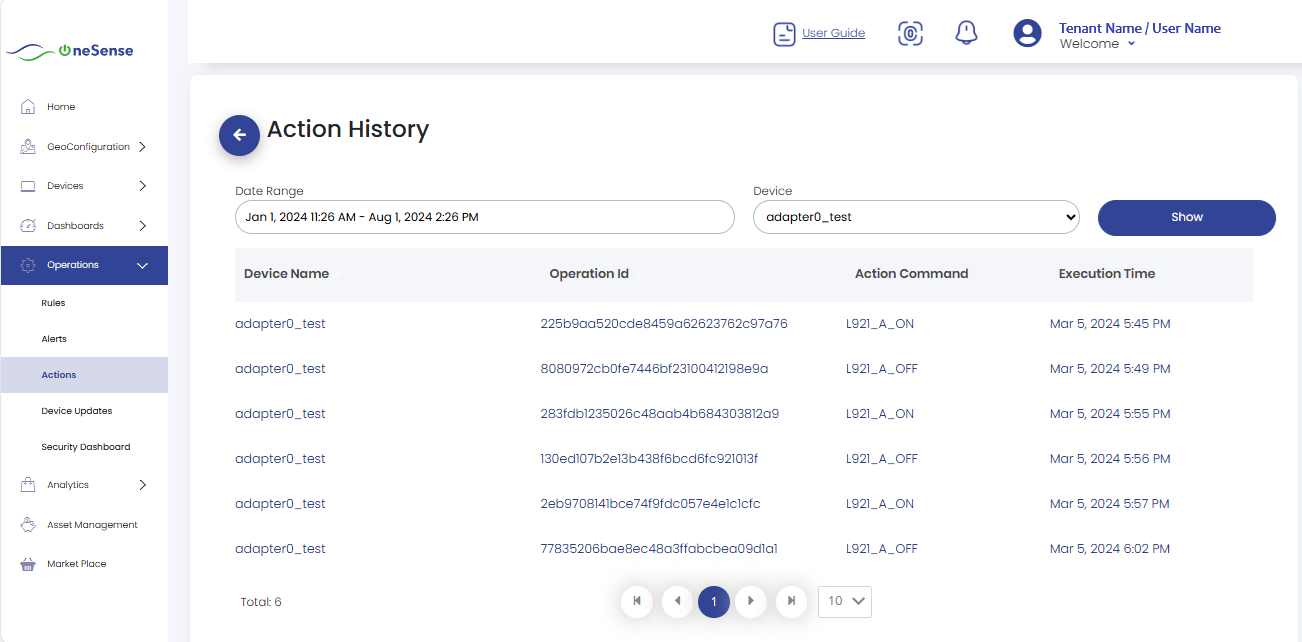Click the Show button
Viewport: 1302px width, 642px height.
point(1186,217)
